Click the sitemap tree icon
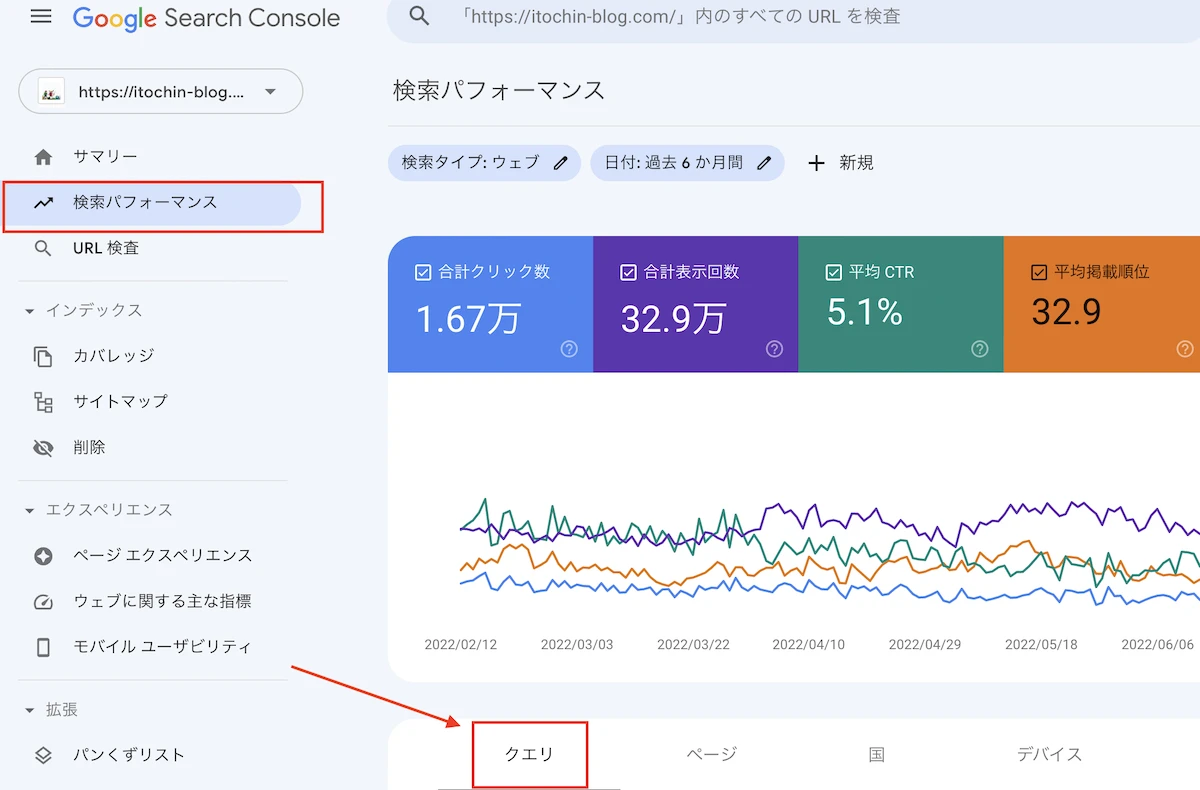 click(x=43, y=402)
